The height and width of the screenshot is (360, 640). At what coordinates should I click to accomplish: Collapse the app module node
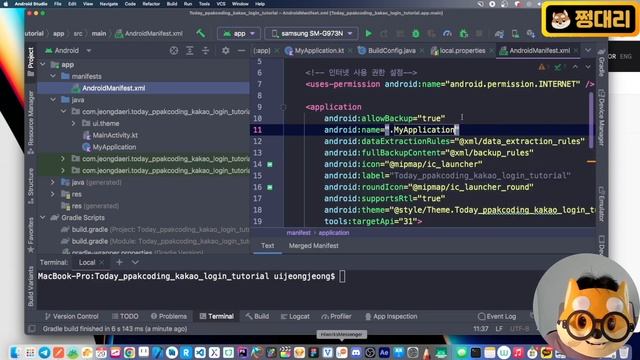pyautogui.click(x=43, y=64)
